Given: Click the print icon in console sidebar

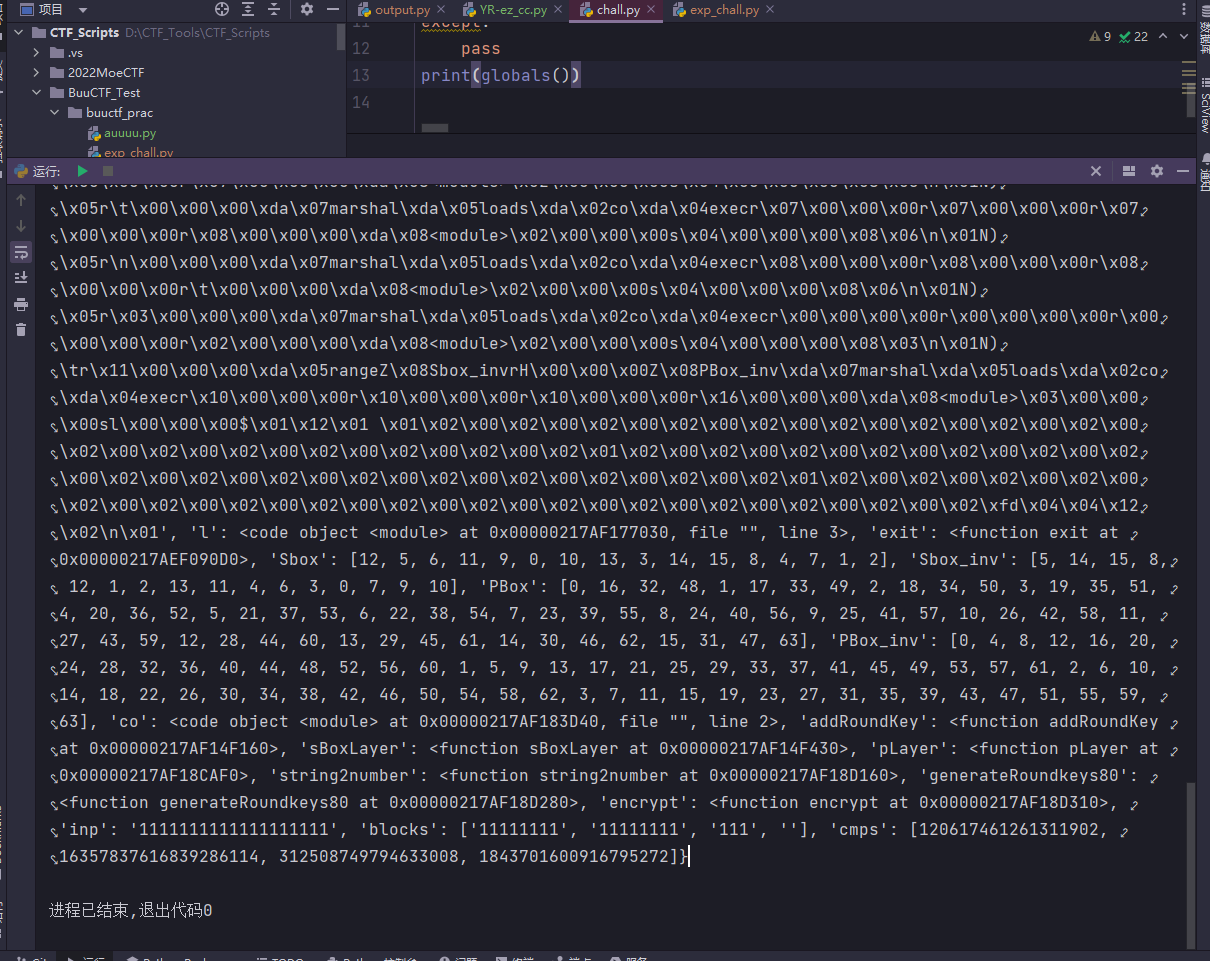Looking at the screenshot, I should pyautogui.click(x=21, y=304).
